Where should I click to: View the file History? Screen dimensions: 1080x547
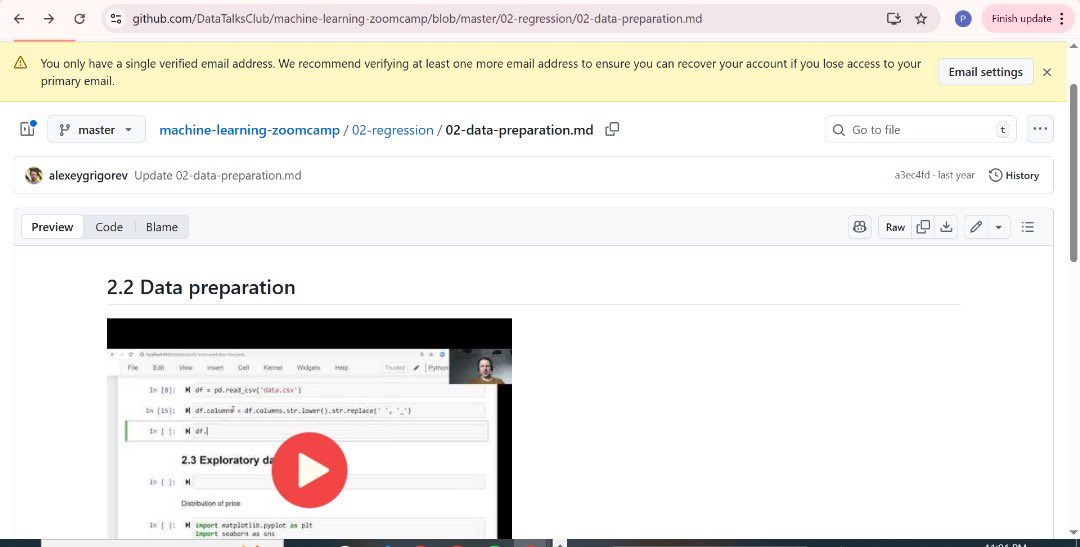point(1014,175)
